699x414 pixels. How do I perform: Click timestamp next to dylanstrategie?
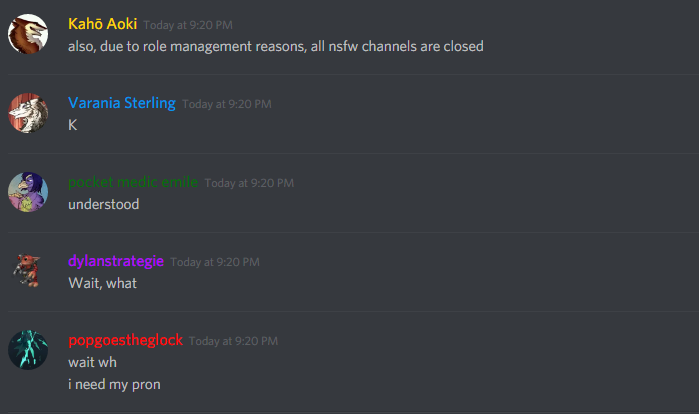point(215,262)
